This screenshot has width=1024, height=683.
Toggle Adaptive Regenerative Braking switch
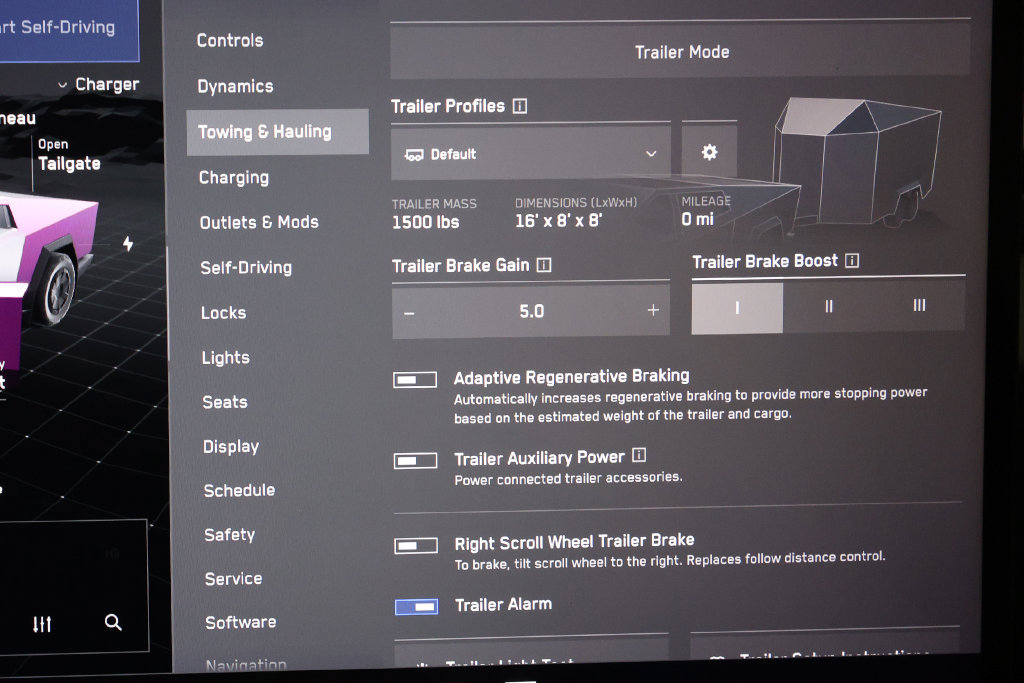click(x=415, y=379)
